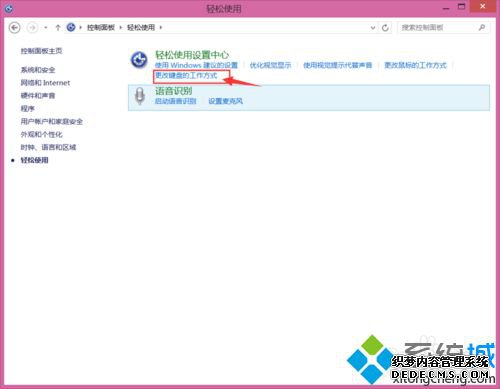
Task: Open 程序 category in sidebar
Action: pyautogui.click(x=28, y=108)
